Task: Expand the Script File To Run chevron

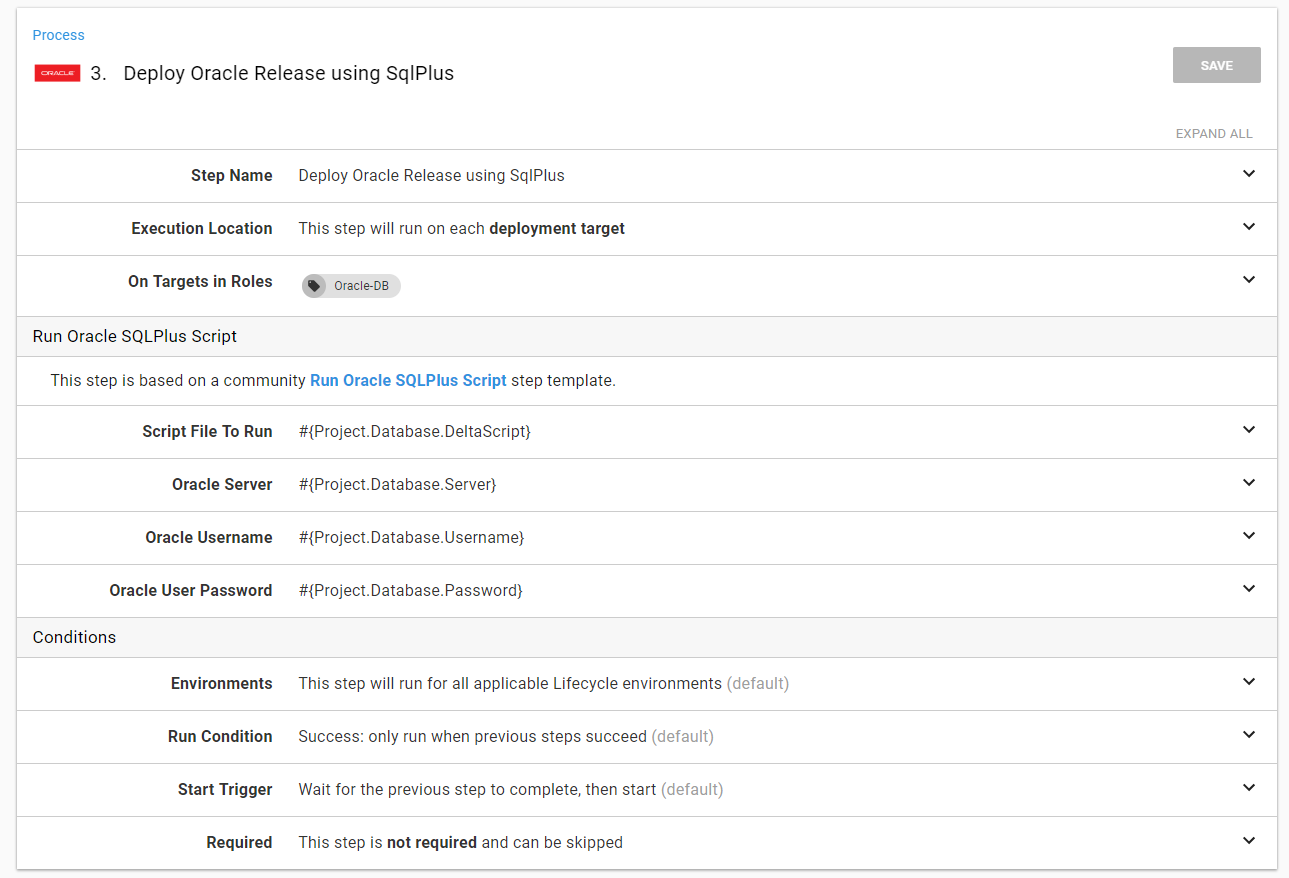Action: [1248, 430]
